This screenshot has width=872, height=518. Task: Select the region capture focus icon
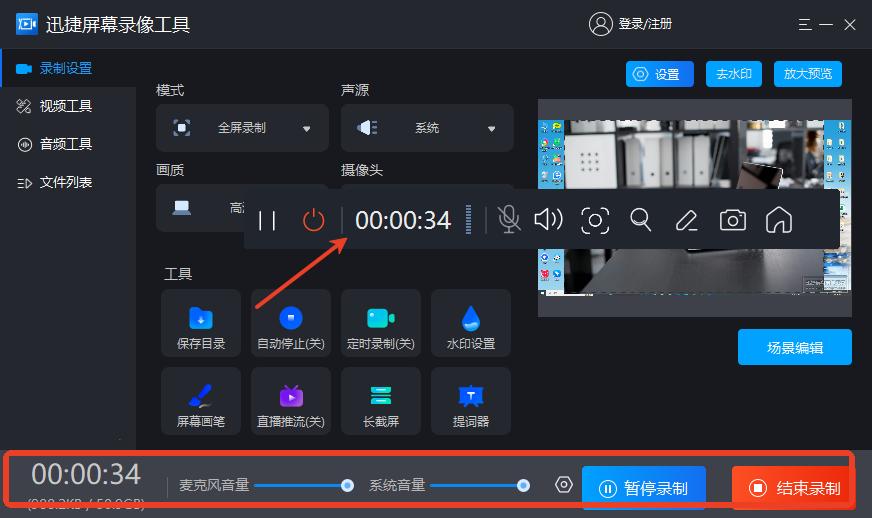coord(594,220)
